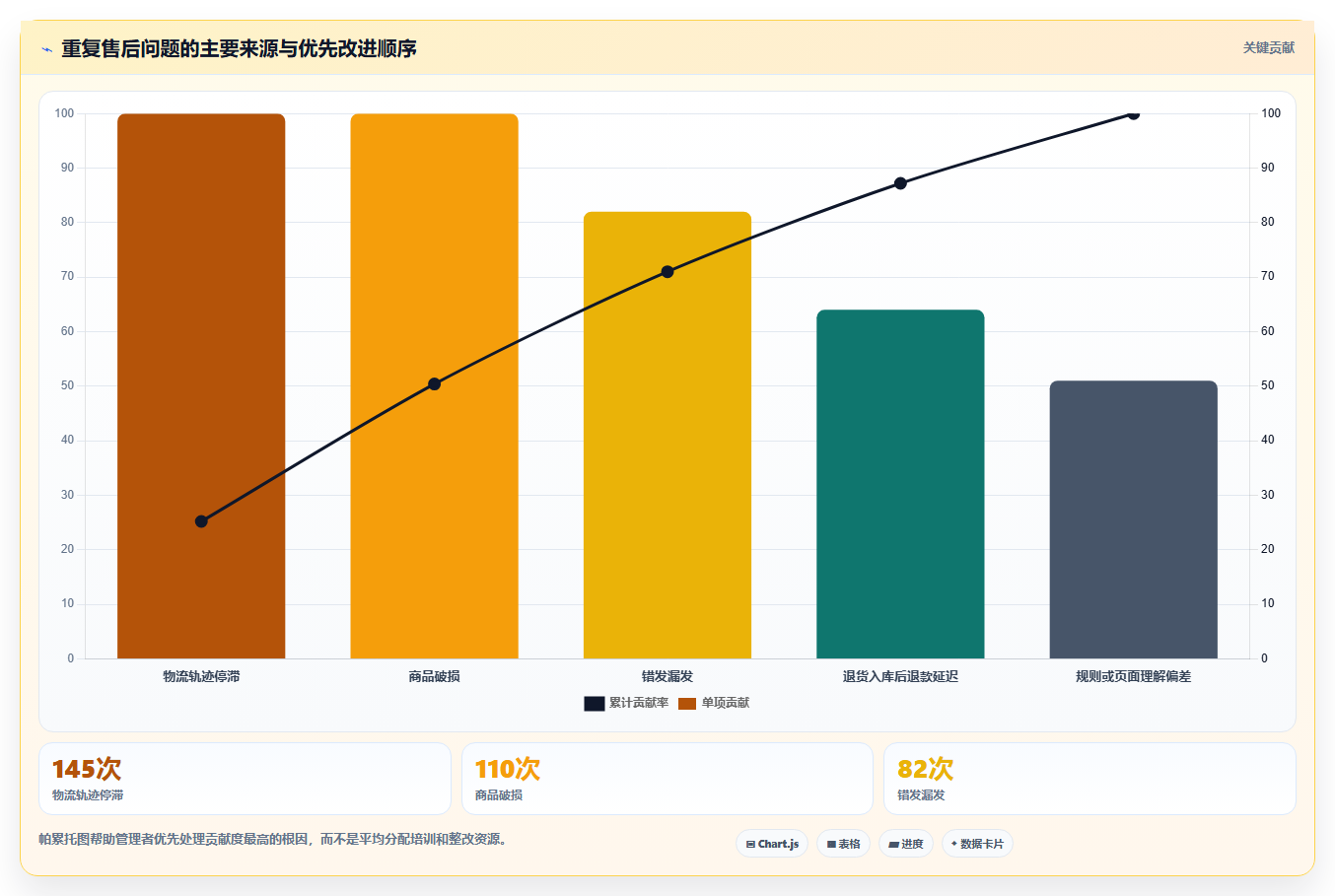Screen dimensions: 1335x896
Task: Click the footer note starting with 帕累托图
Action: pyautogui.click(x=272, y=840)
